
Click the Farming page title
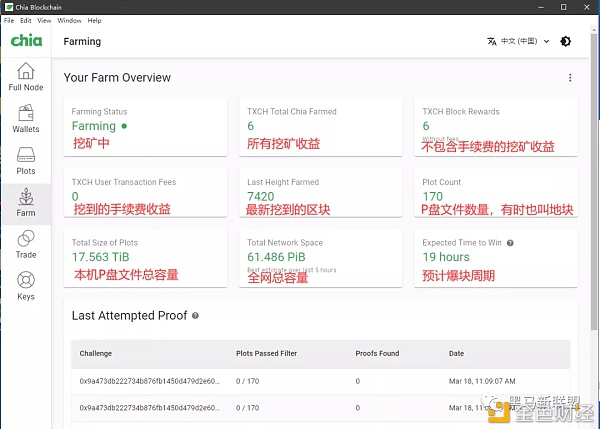tap(82, 41)
